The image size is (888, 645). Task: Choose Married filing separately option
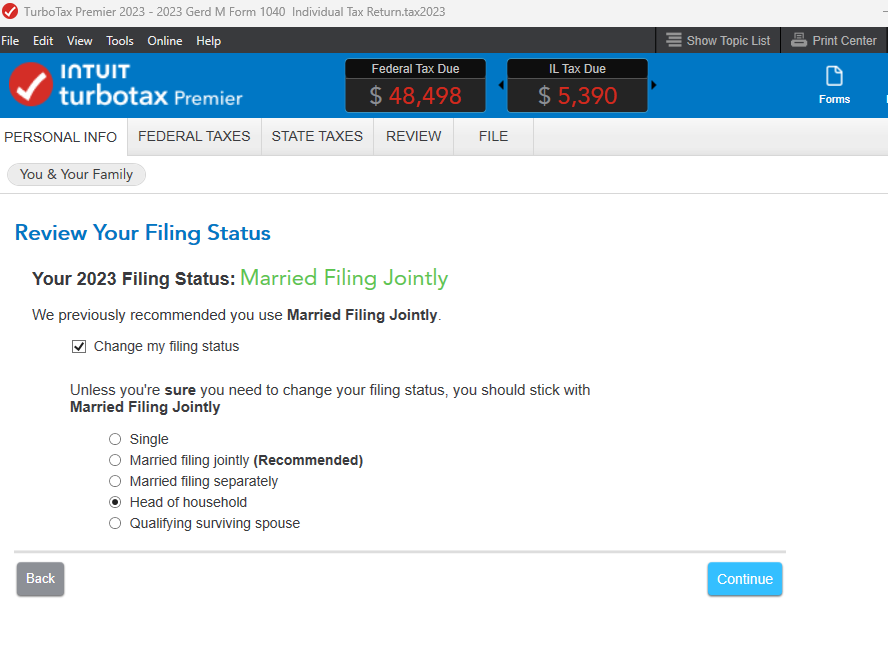click(x=115, y=481)
